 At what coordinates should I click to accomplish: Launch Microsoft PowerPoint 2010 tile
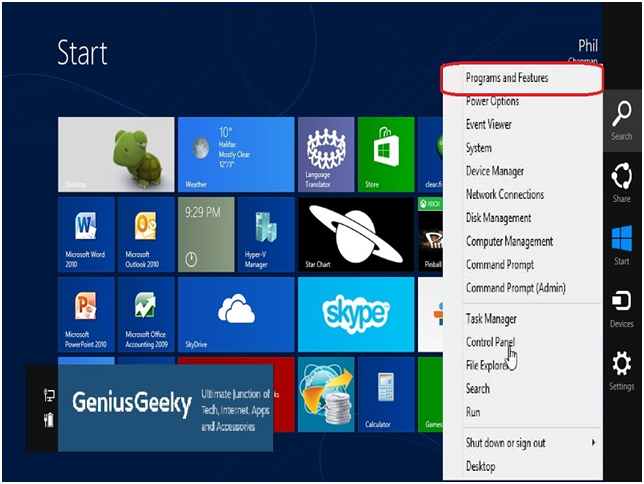(86, 314)
